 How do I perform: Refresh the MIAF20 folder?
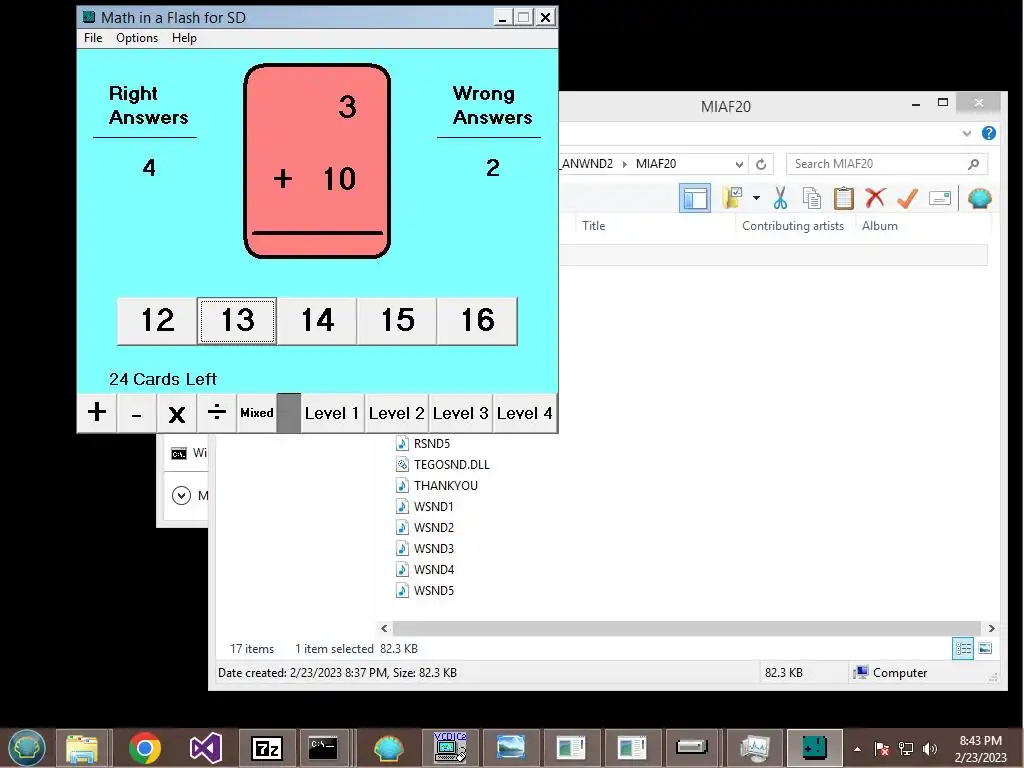(761, 164)
